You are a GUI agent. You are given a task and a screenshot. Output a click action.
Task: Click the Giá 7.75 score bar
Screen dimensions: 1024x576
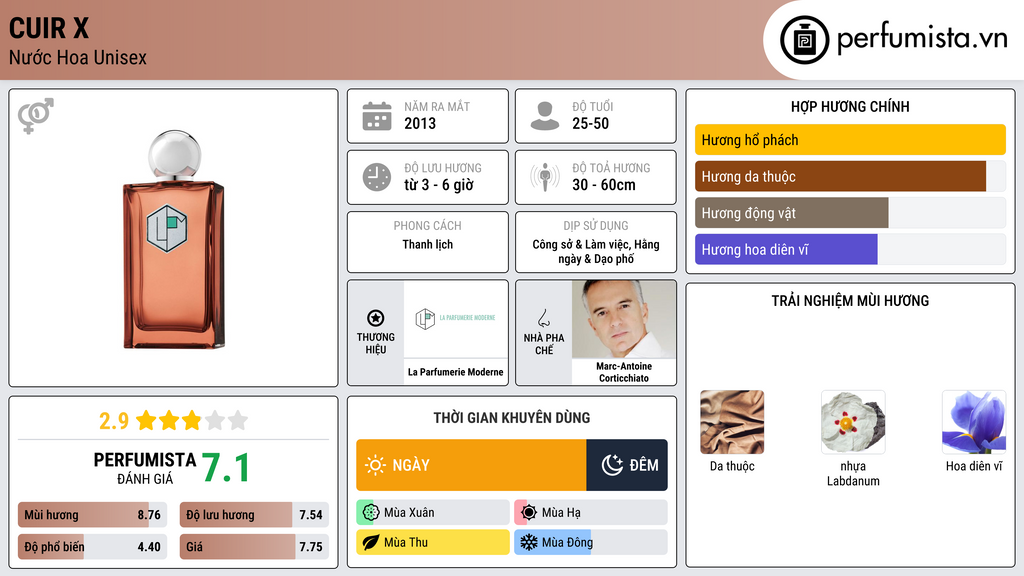(x=254, y=547)
